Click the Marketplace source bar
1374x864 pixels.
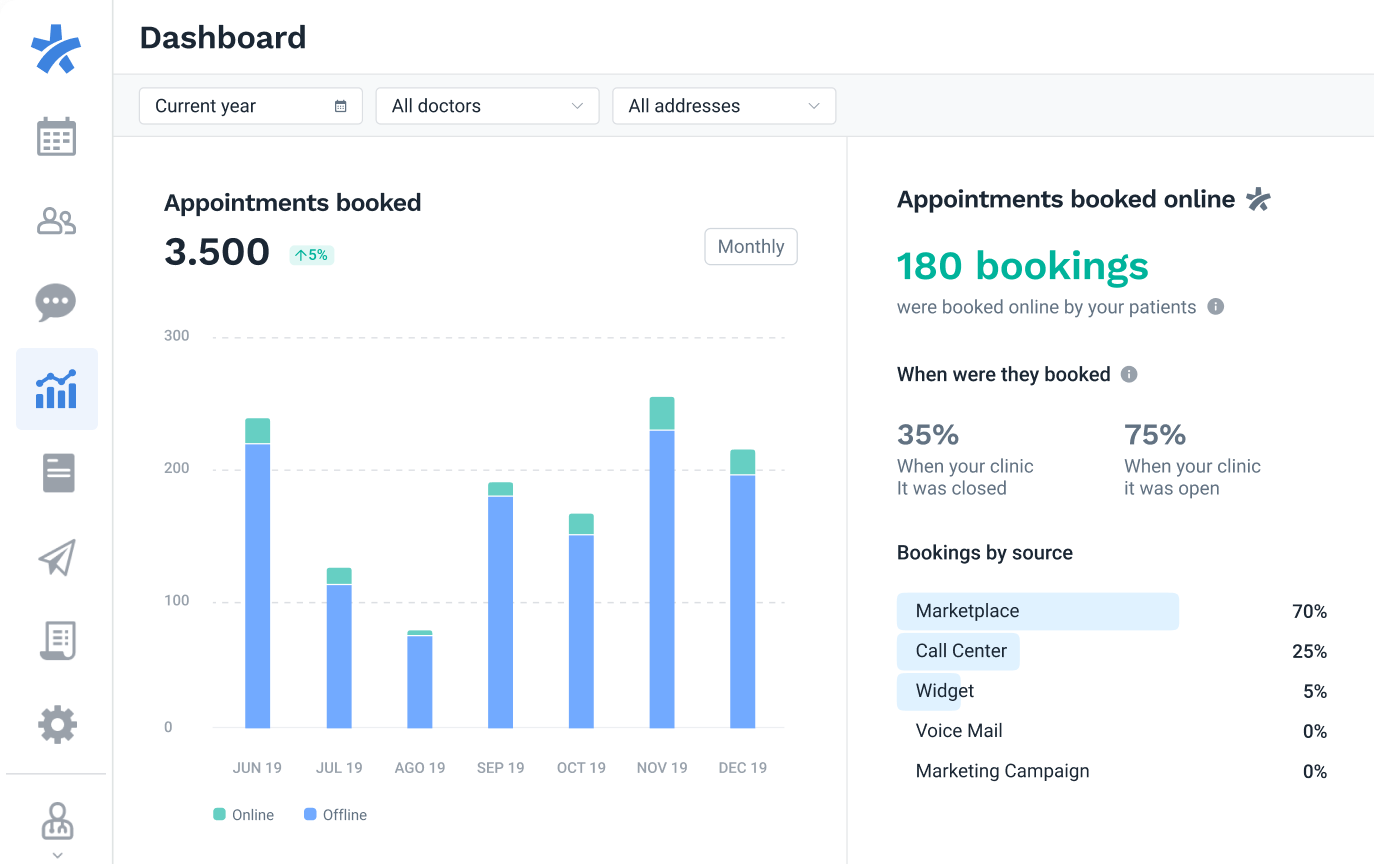click(x=1037, y=611)
